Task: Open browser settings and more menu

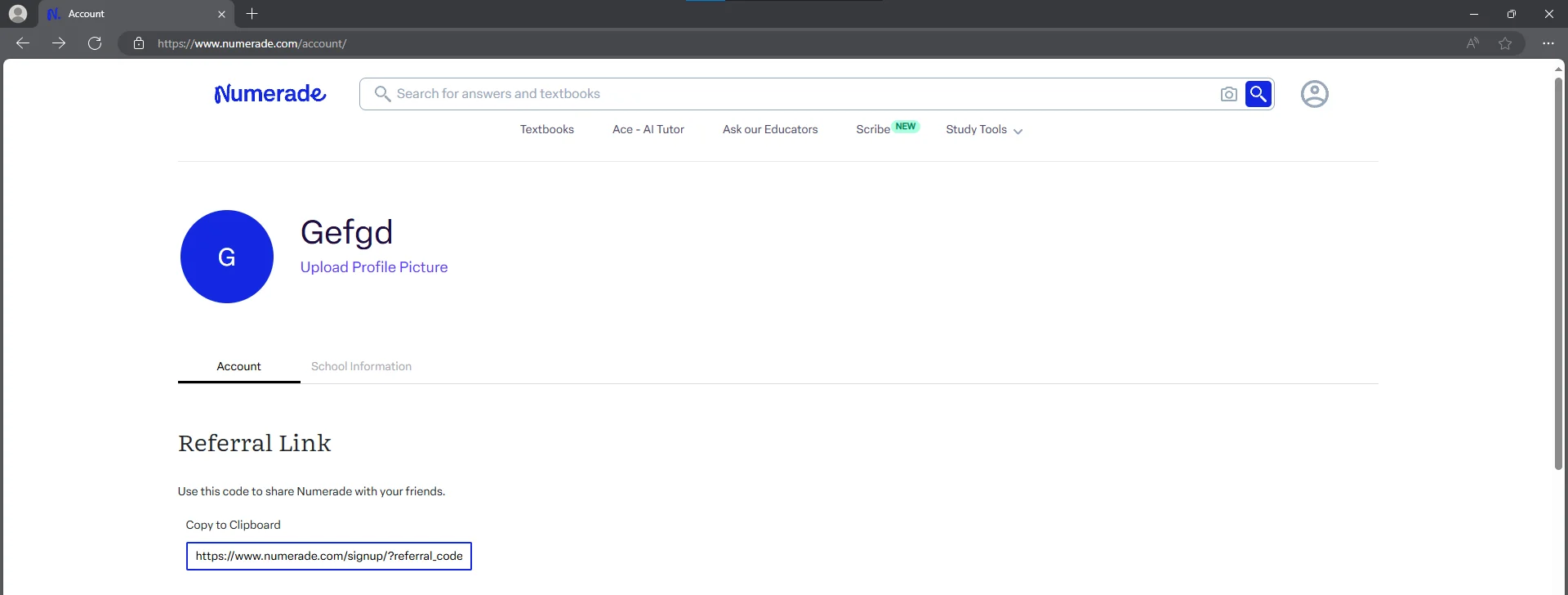Action: tap(1548, 43)
